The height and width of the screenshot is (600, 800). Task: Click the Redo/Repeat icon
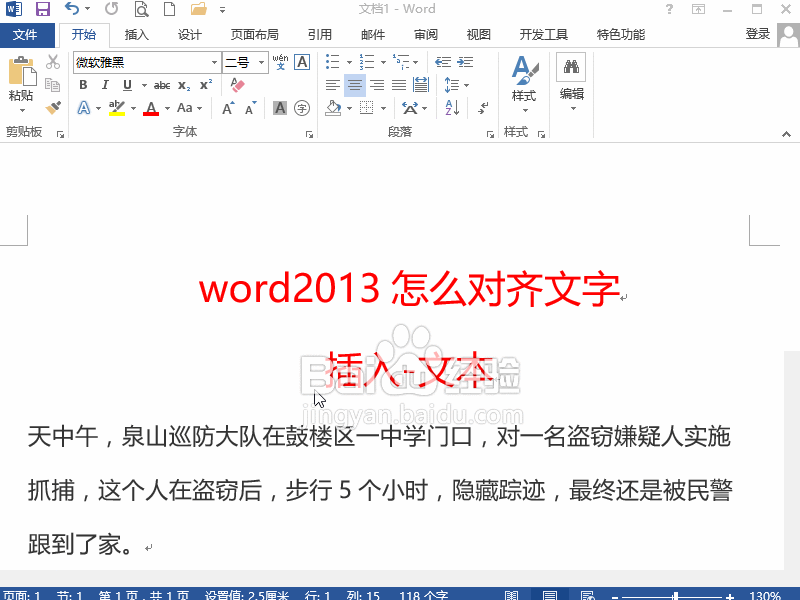[111, 9]
